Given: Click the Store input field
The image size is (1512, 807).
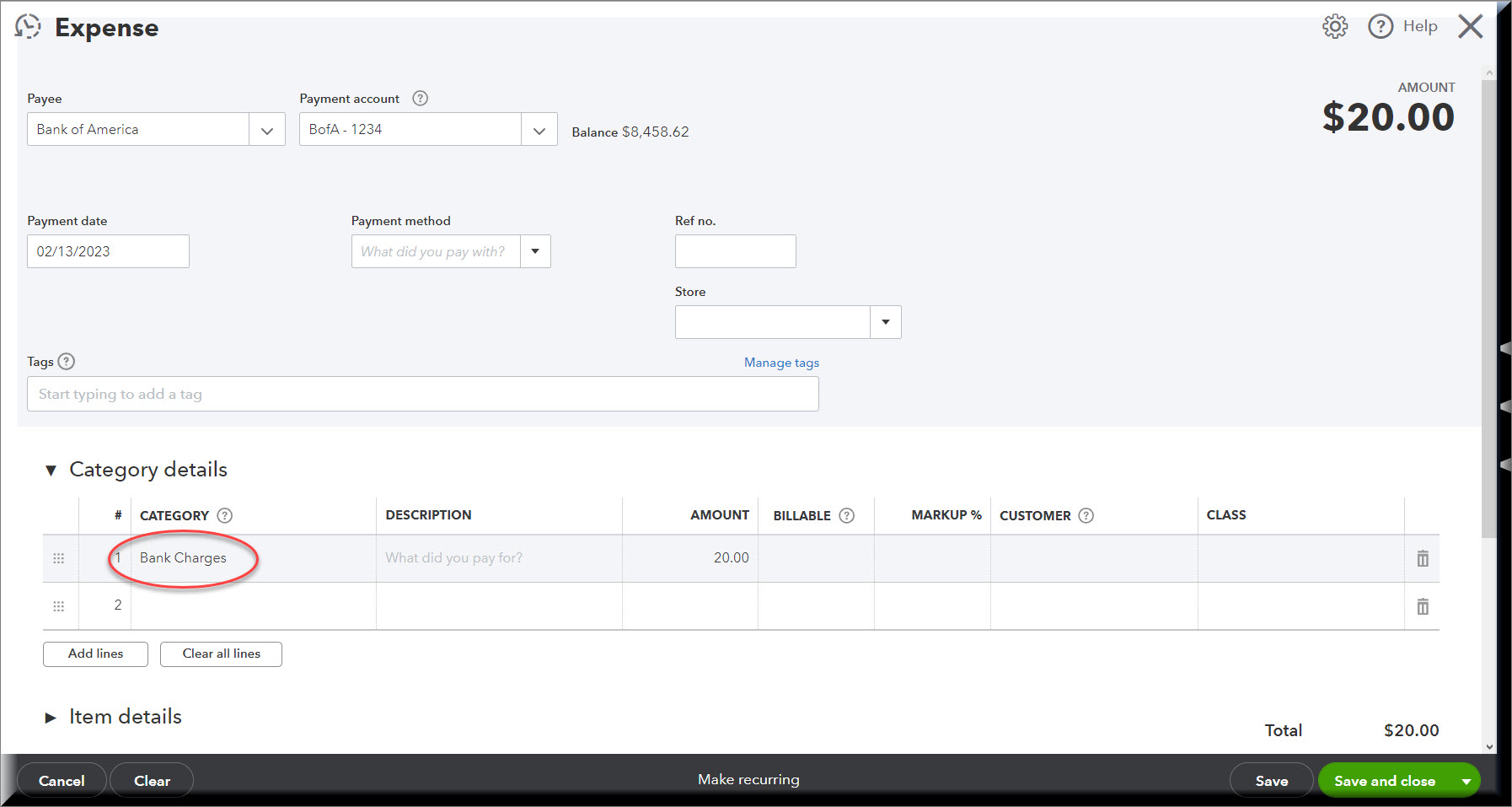Looking at the screenshot, I should tap(773, 322).
